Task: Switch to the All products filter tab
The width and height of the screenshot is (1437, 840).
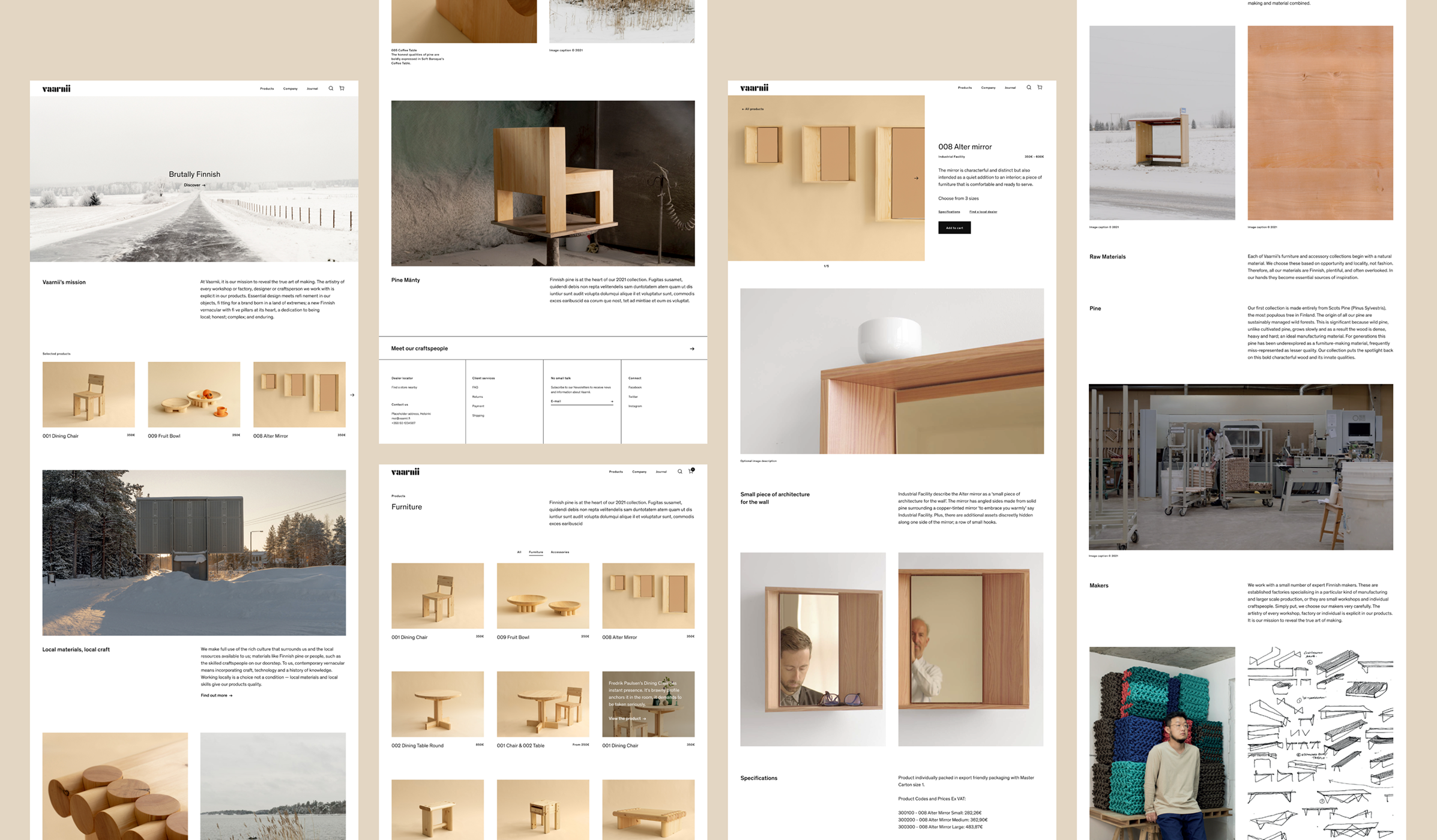Action: pyautogui.click(x=519, y=552)
